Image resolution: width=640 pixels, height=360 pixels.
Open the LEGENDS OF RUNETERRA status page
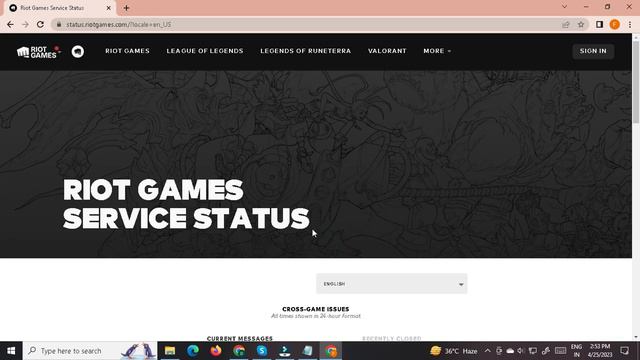(x=306, y=51)
